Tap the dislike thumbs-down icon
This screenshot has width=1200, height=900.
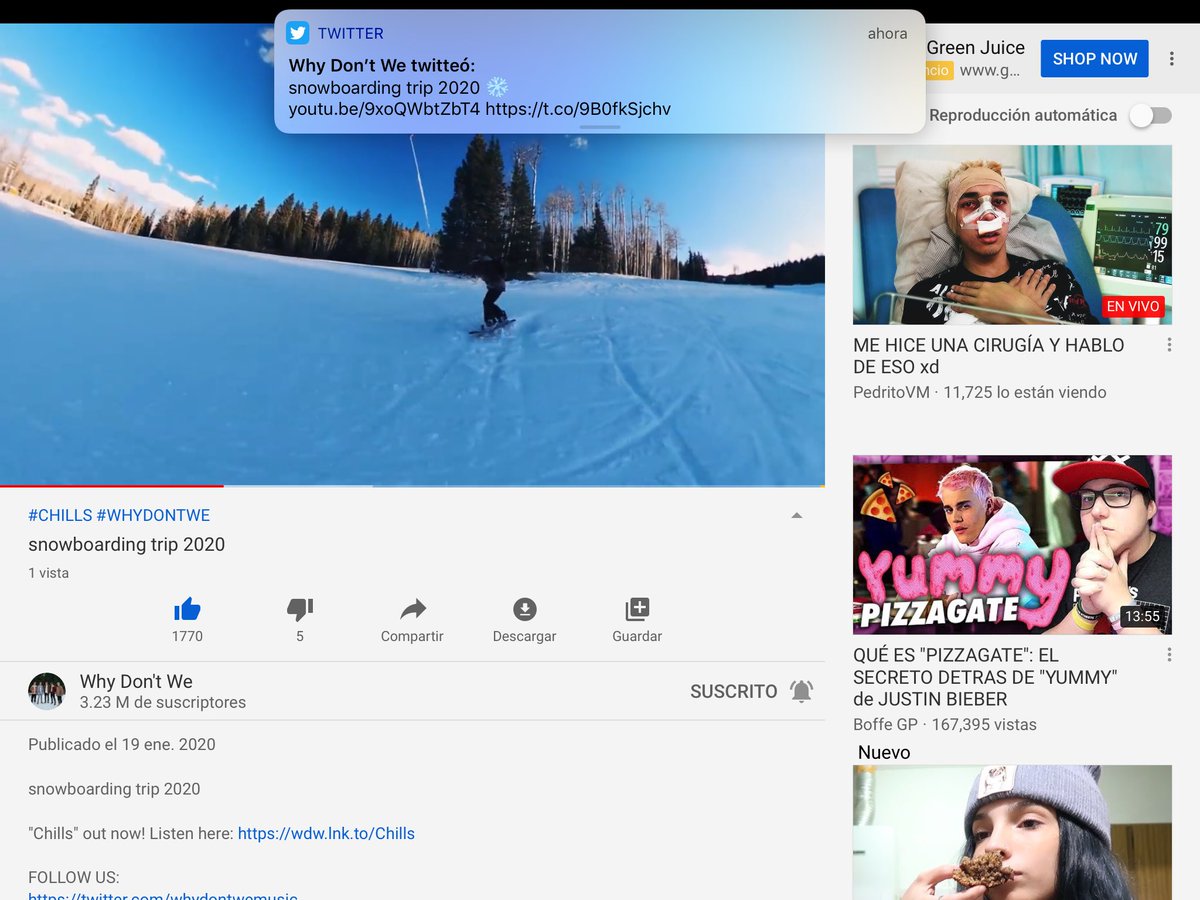point(300,609)
